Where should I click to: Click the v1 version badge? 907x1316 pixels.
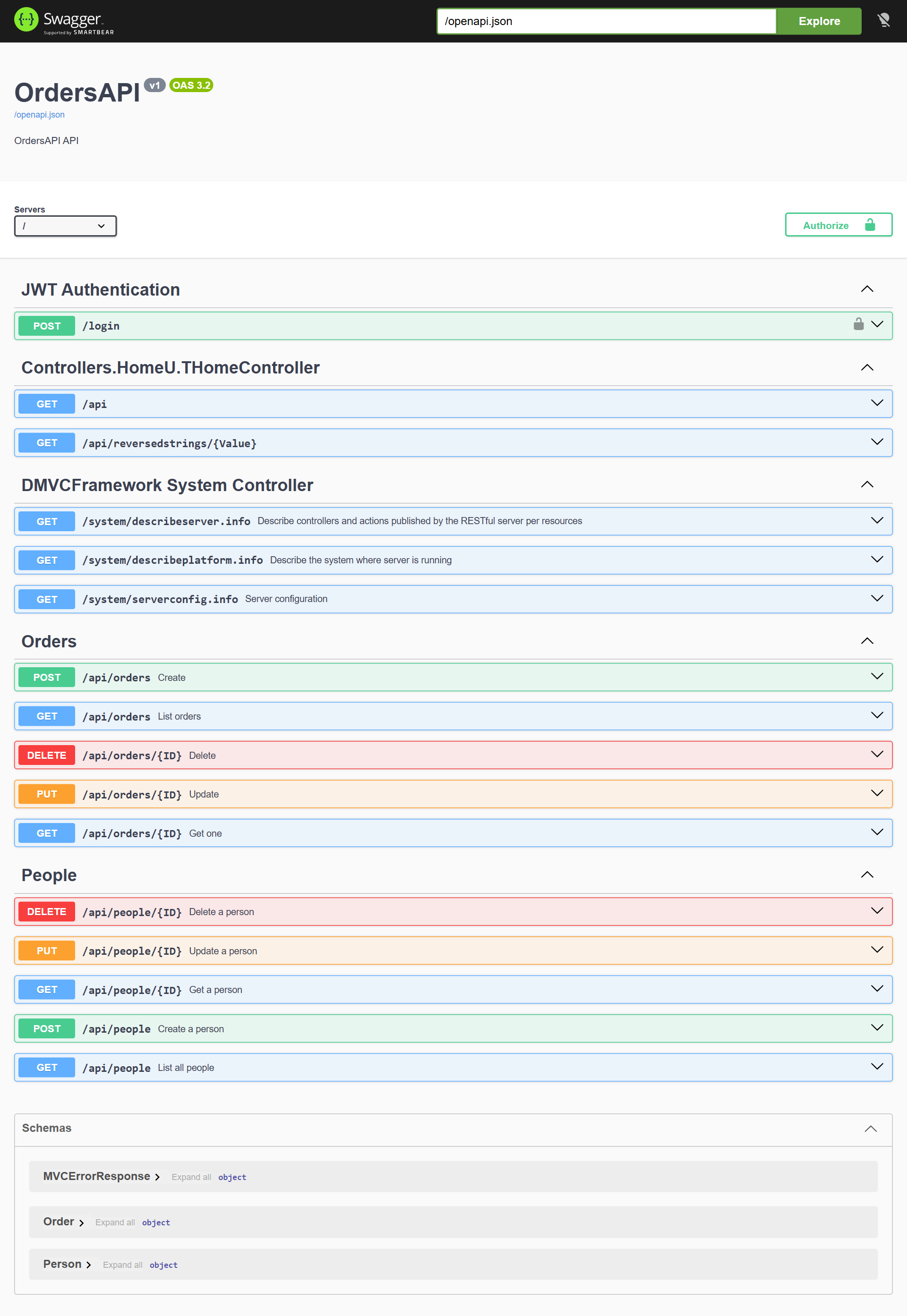coord(154,85)
